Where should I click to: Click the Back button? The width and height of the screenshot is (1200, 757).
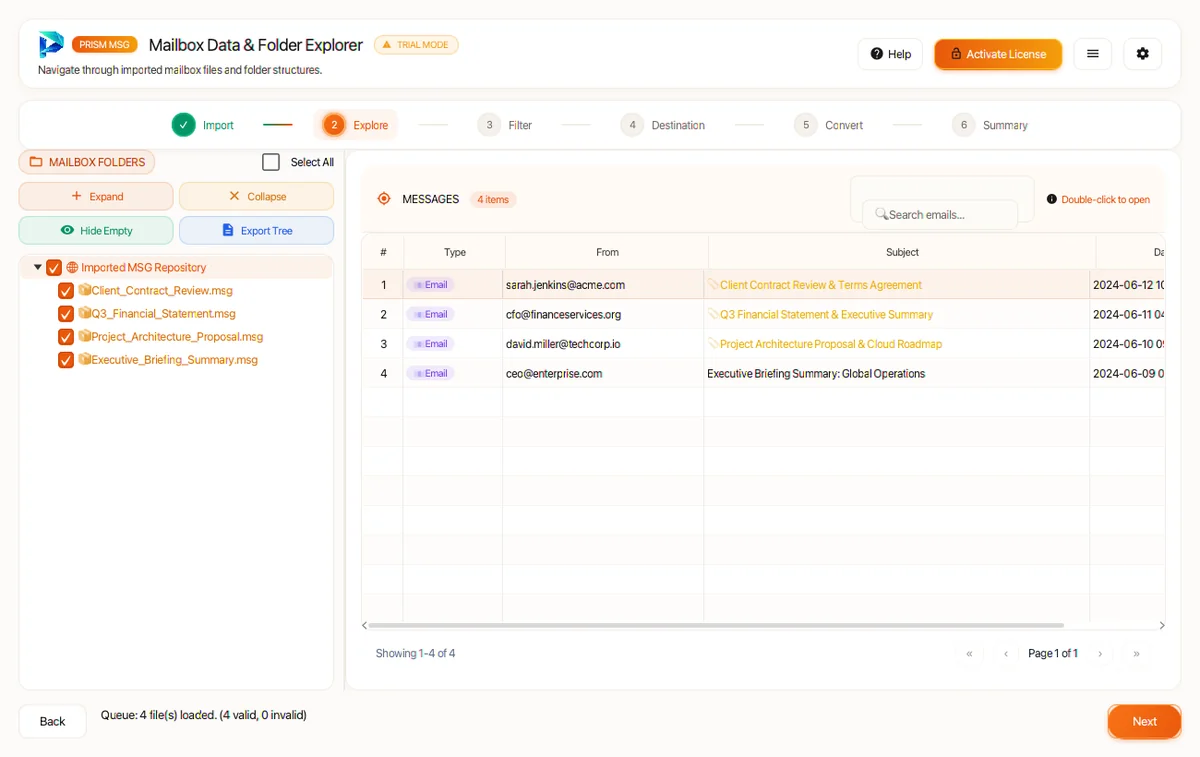[x=52, y=721]
